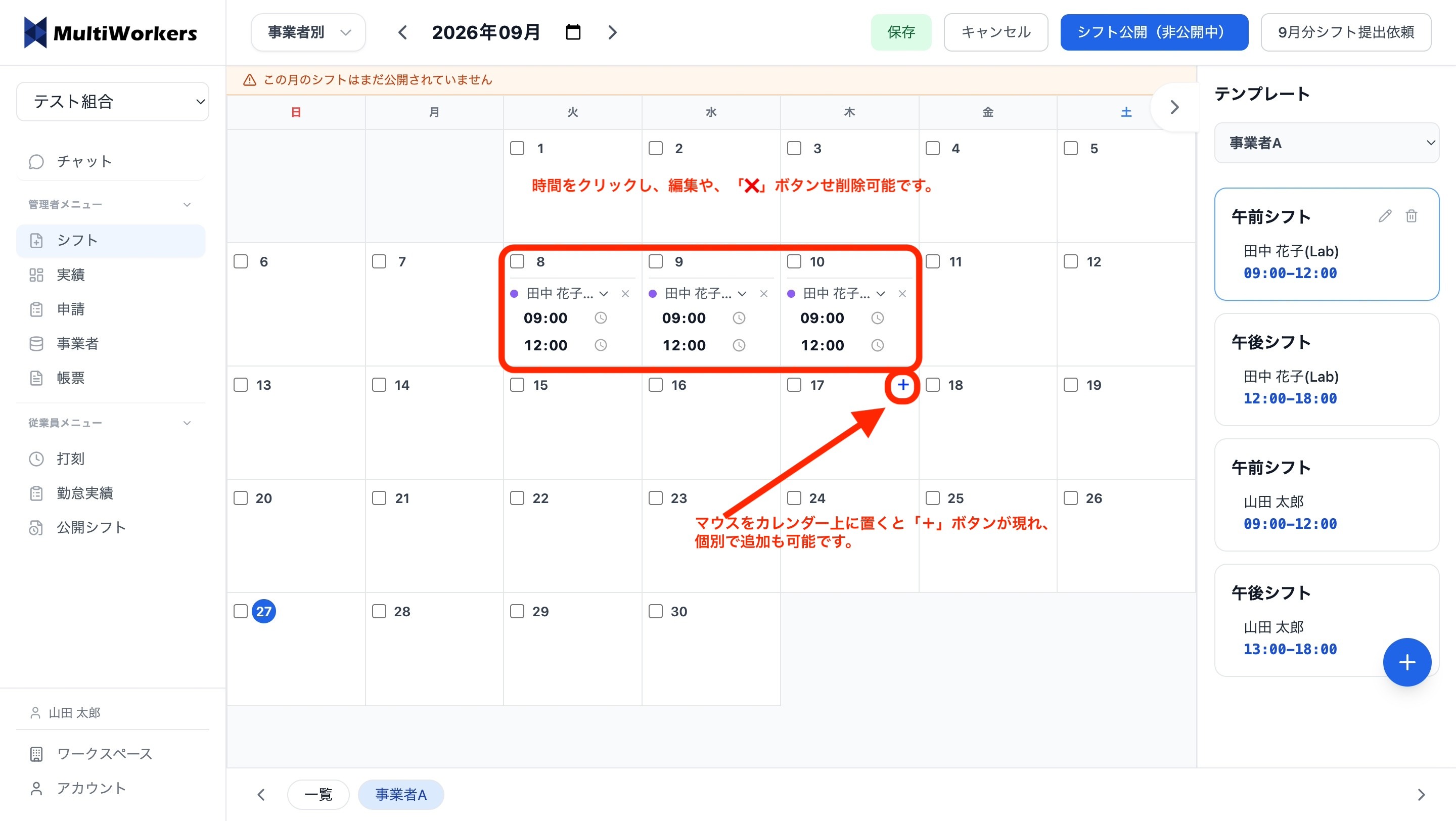This screenshot has height=821, width=1456.
Task: Collapse the 従業員メニュー section
Action: (x=187, y=423)
